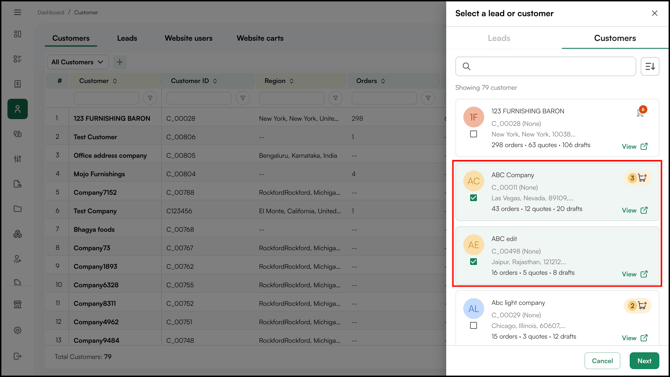Screen dimensions: 670x377
Task: Expand the All Customers dropdown
Action: click(x=77, y=62)
